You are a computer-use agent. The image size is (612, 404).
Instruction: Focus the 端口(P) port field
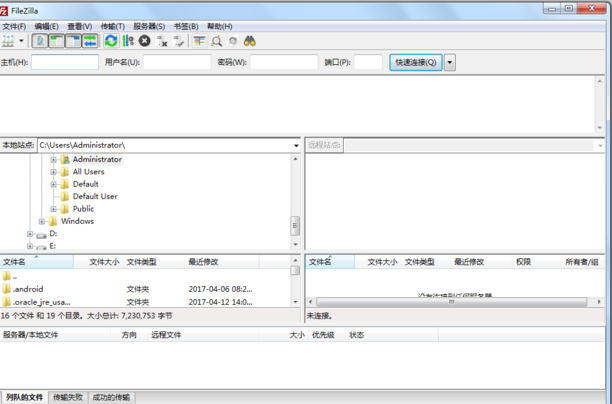pos(368,62)
